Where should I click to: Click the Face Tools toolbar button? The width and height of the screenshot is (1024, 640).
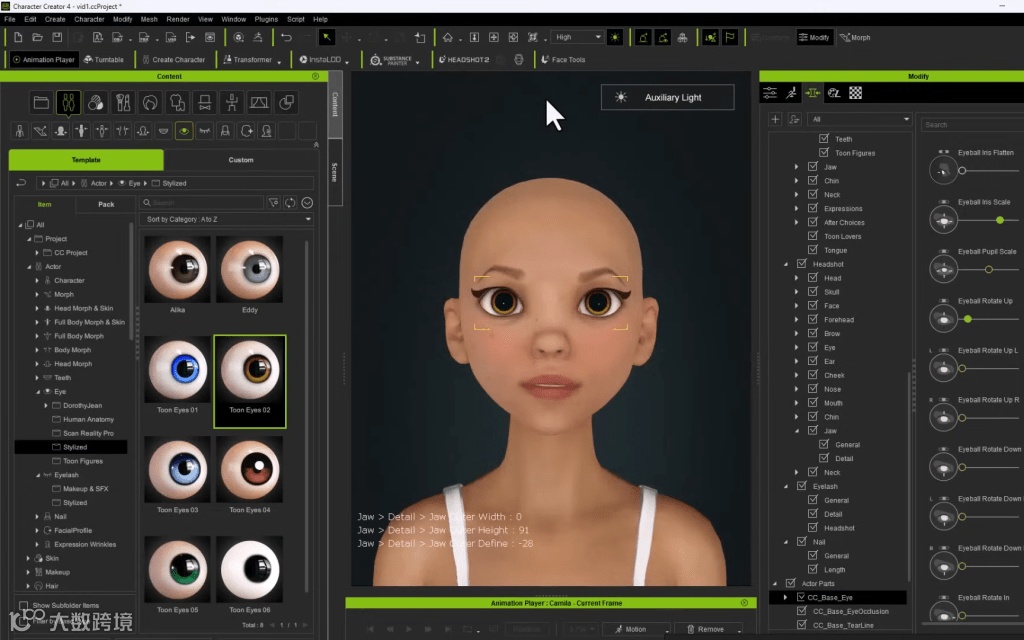pos(562,60)
